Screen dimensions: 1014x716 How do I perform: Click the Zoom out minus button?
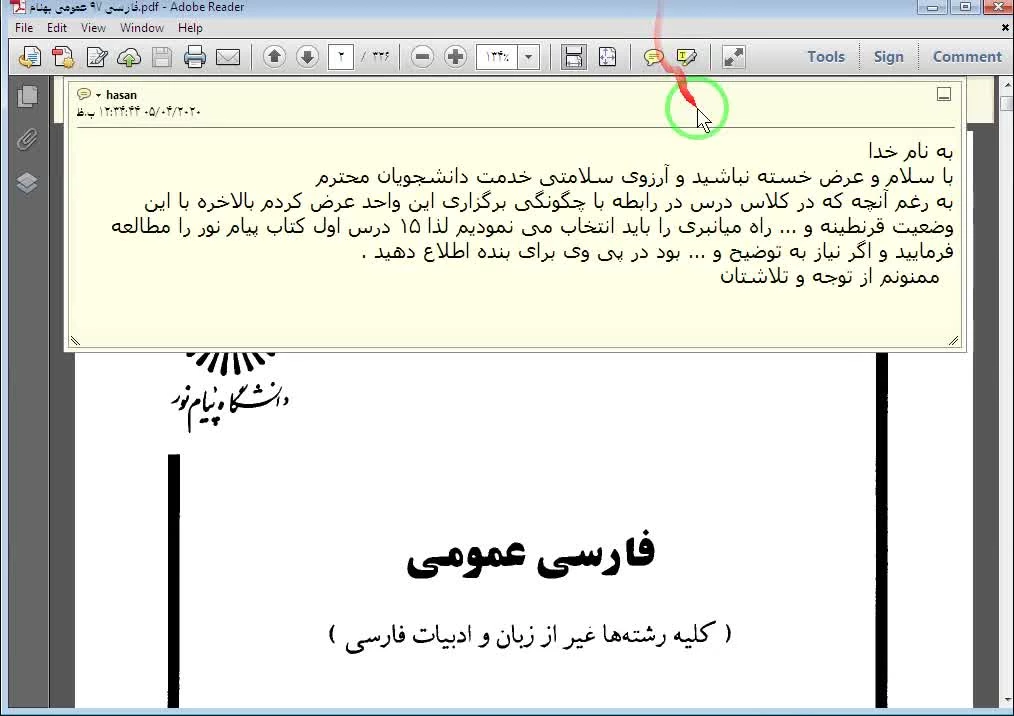click(422, 57)
